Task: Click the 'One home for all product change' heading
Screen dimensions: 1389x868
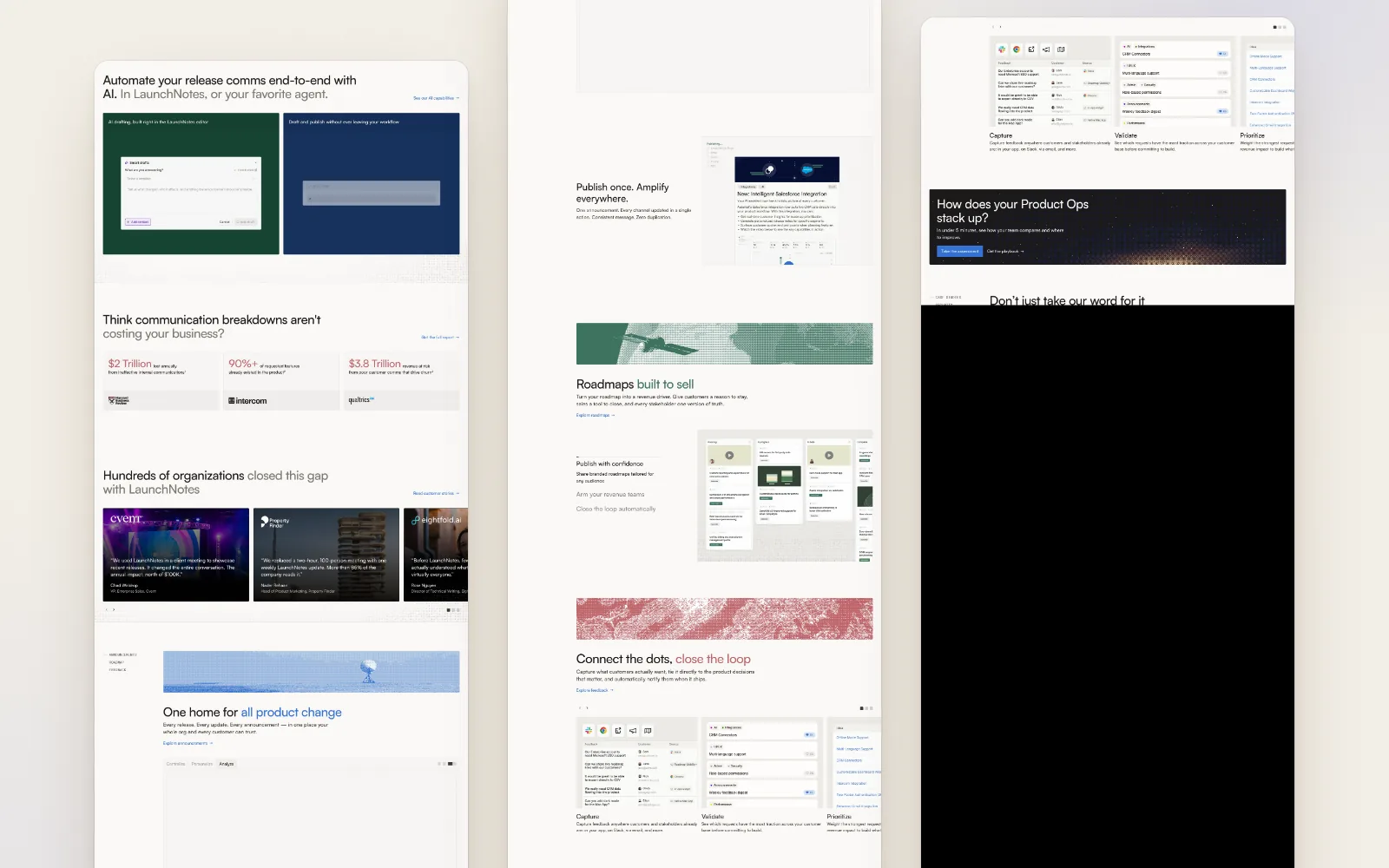Action: coord(253,713)
